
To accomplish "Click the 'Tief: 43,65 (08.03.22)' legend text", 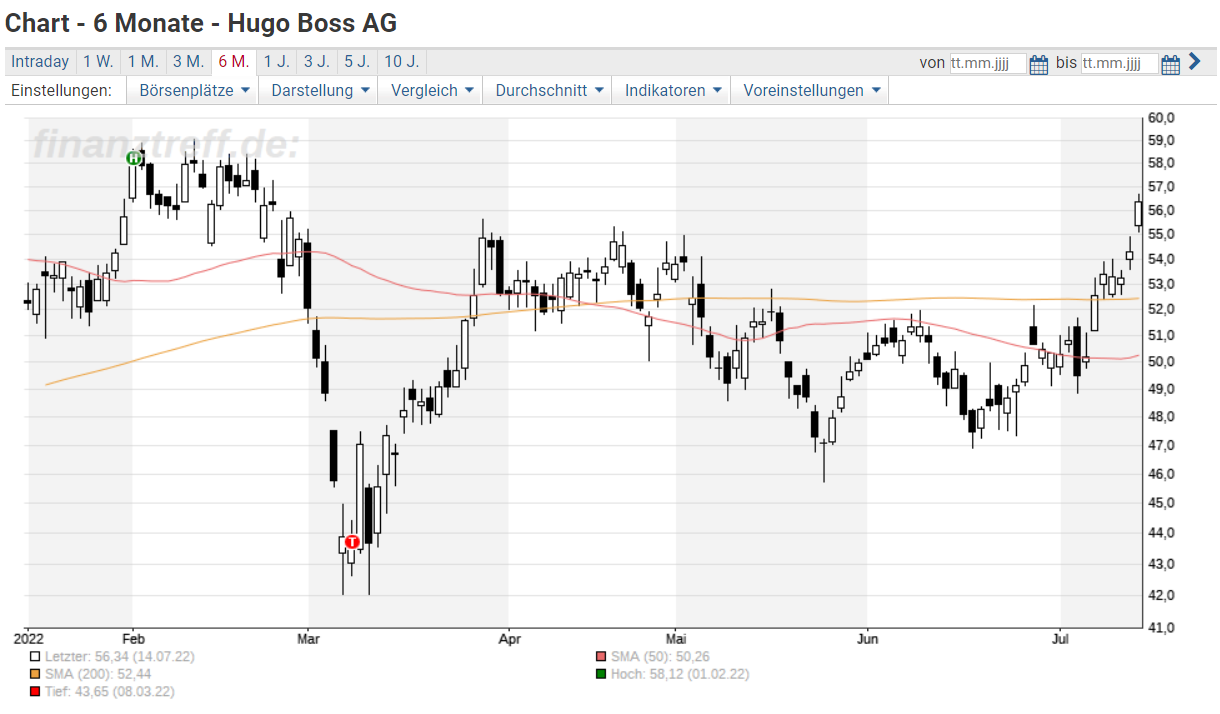I will (x=110, y=691).
